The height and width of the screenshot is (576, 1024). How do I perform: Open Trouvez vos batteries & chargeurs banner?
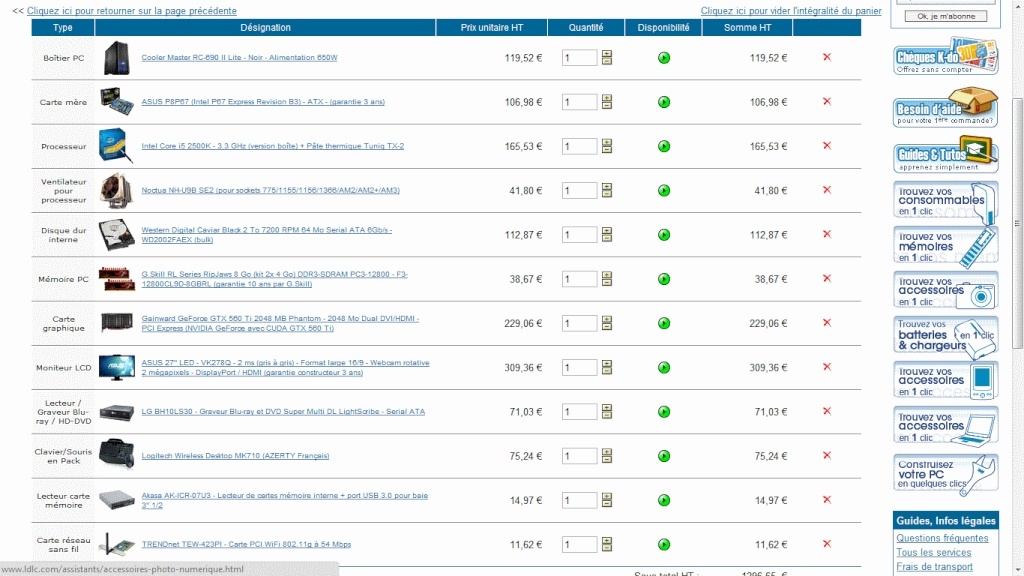tap(946, 336)
